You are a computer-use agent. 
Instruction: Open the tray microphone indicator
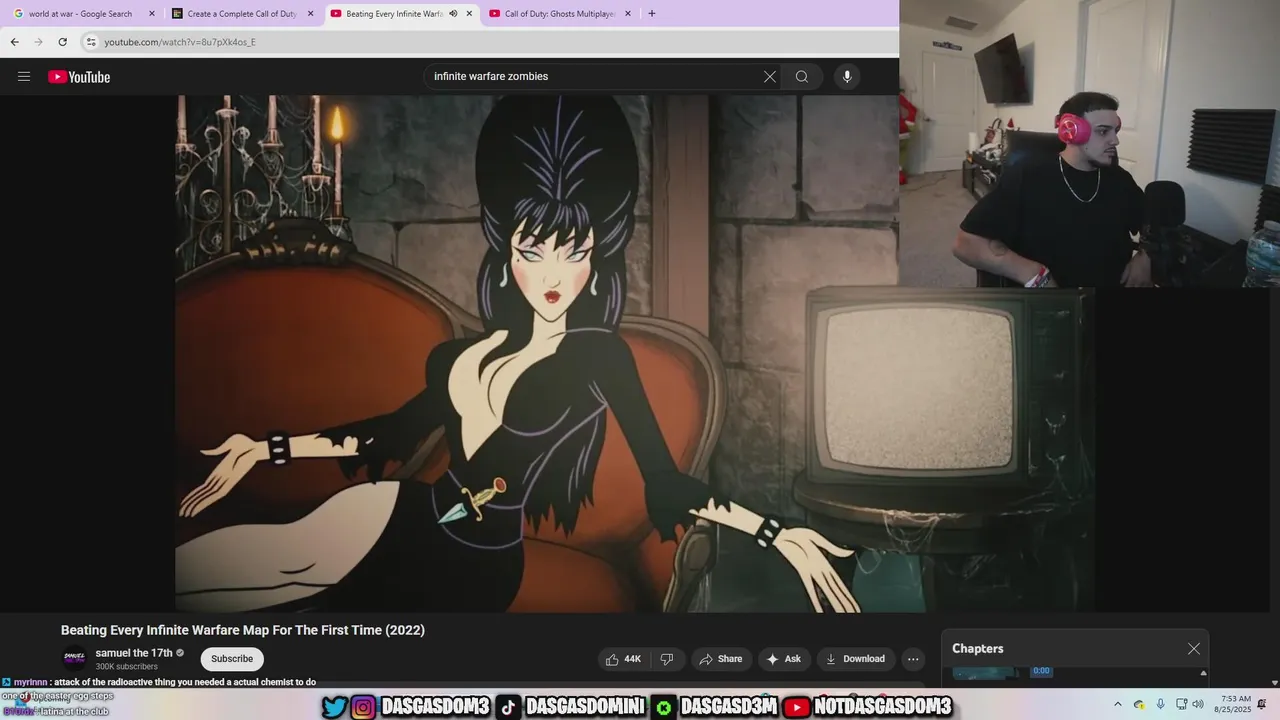pyautogui.click(x=1160, y=705)
